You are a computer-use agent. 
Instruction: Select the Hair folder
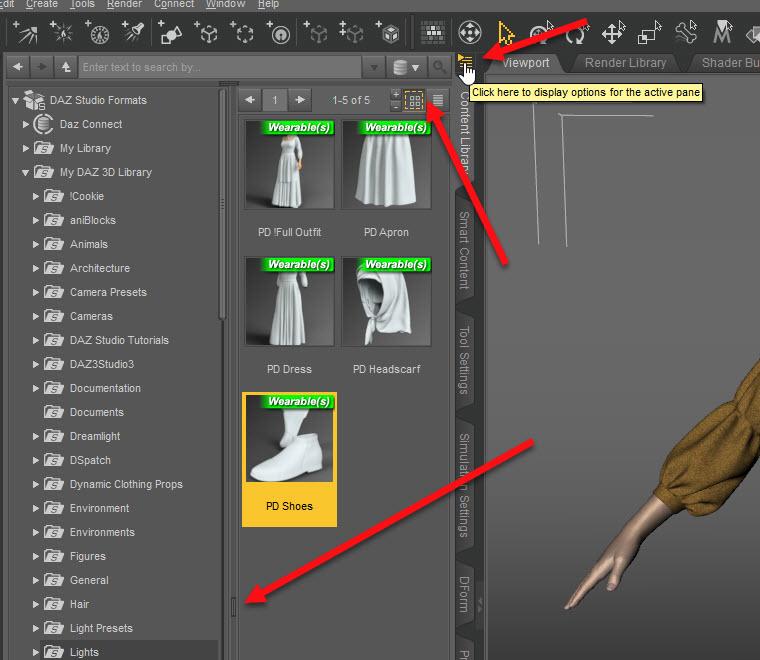coord(79,604)
